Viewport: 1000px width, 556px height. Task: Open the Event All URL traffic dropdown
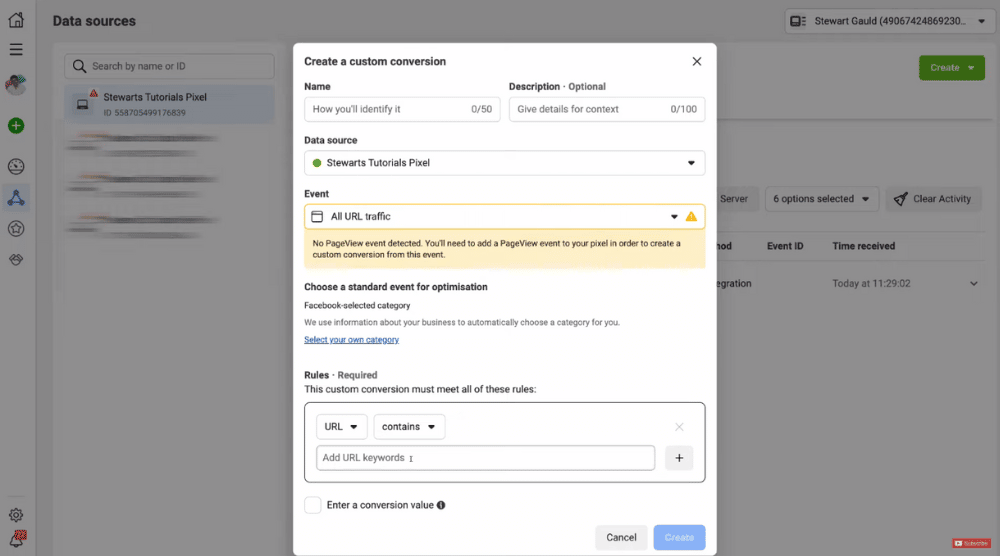click(504, 217)
